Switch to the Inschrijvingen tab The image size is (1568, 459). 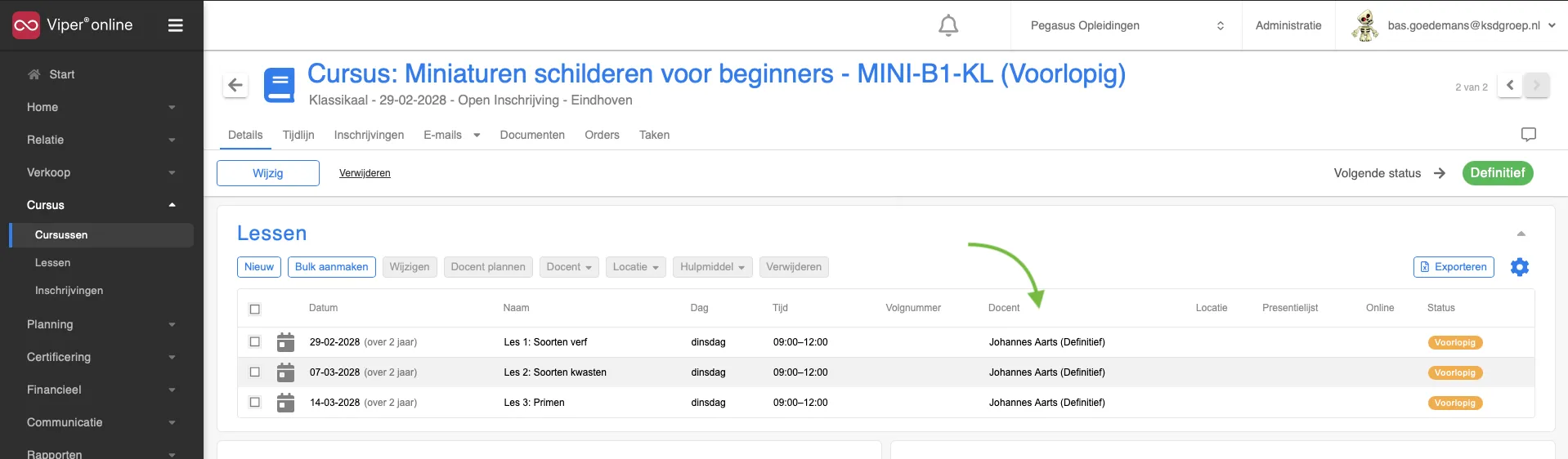click(x=369, y=135)
